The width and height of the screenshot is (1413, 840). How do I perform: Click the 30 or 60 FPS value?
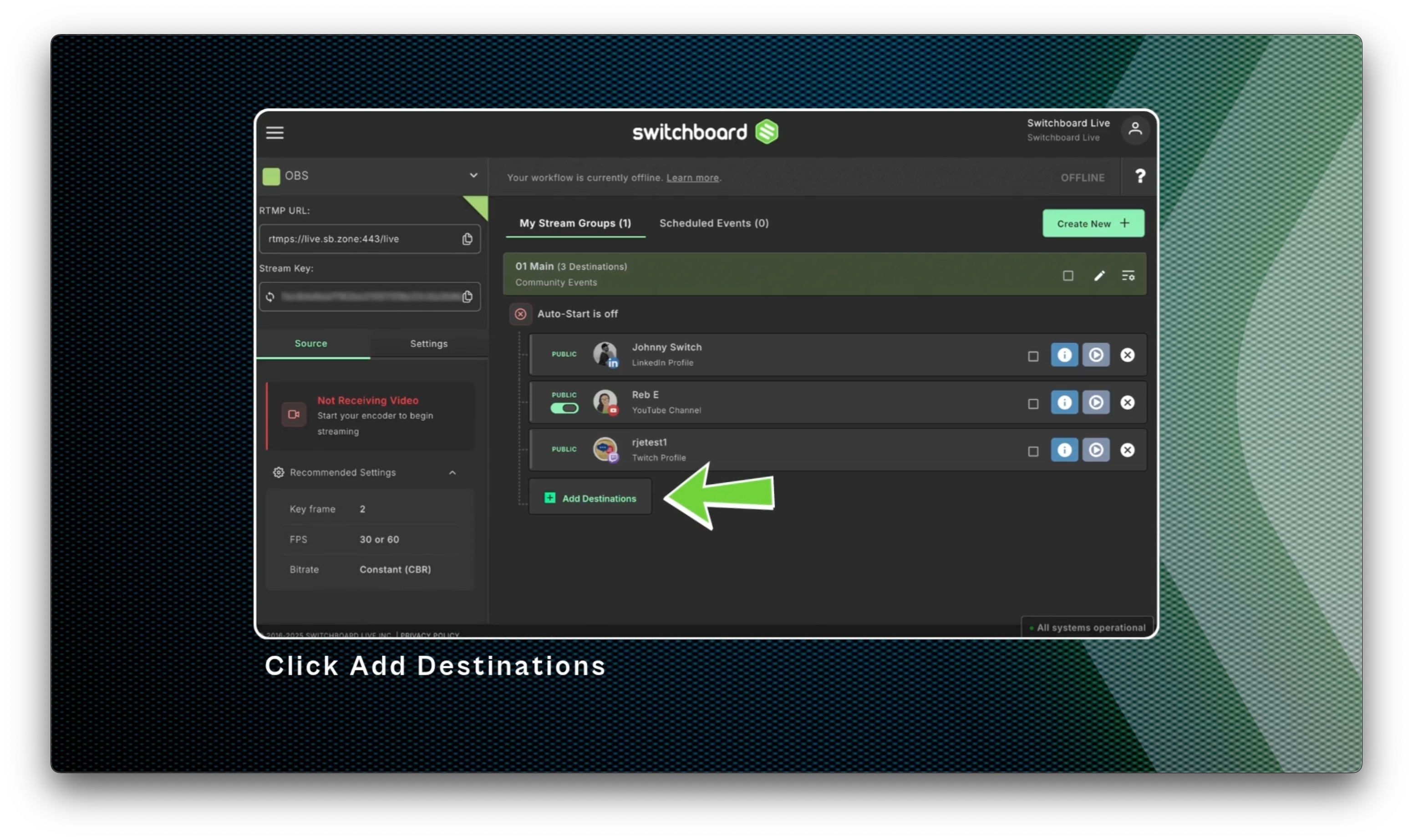(x=379, y=540)
